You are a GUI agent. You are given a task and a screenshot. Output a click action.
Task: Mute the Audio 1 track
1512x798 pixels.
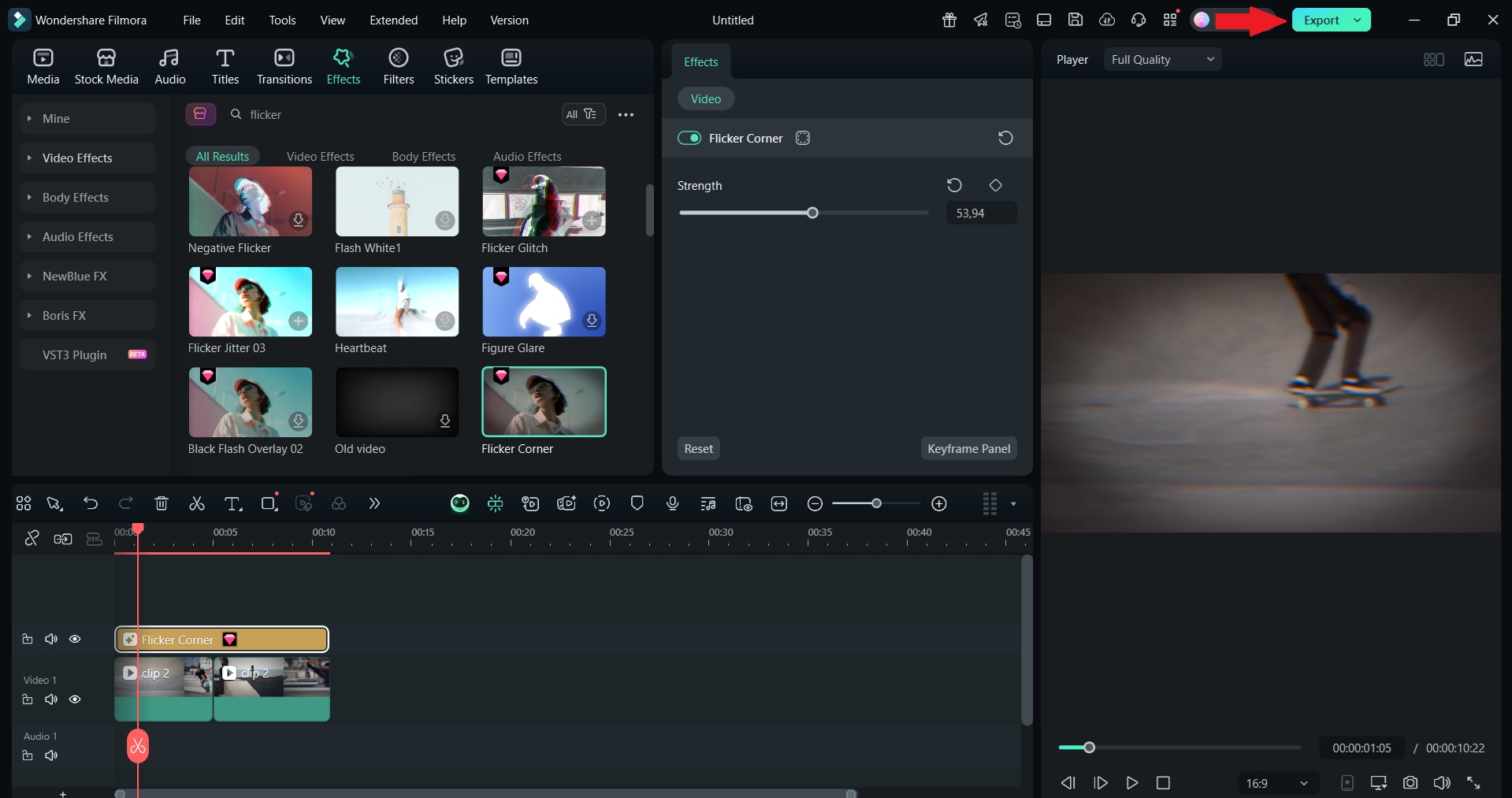click(50, 755)
